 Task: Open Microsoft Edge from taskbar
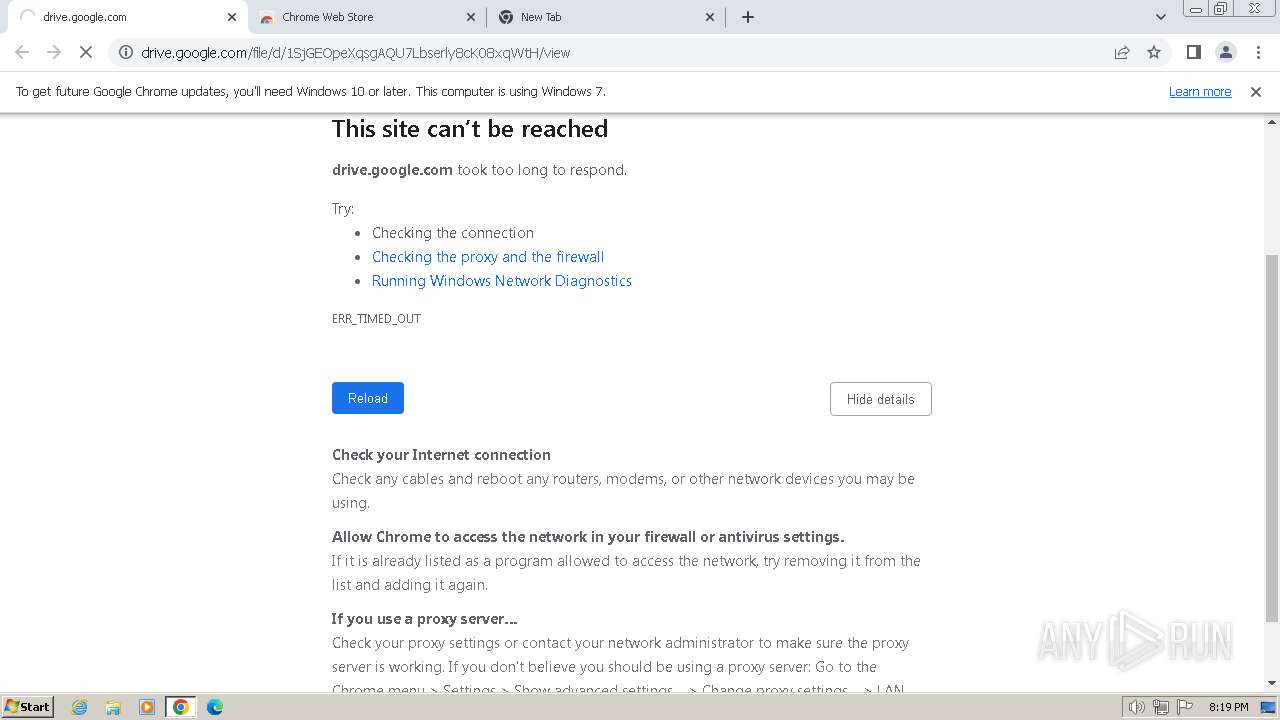click(x=215, y=707)
